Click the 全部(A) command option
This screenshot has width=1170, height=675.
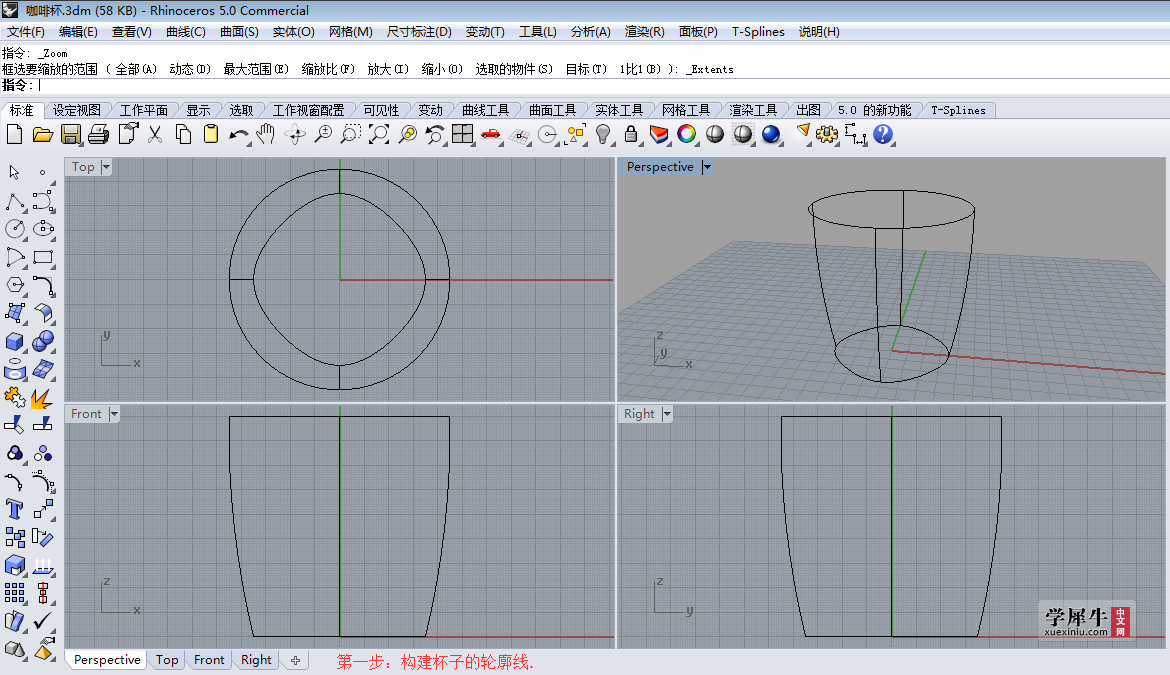click(x=136, y=69)
